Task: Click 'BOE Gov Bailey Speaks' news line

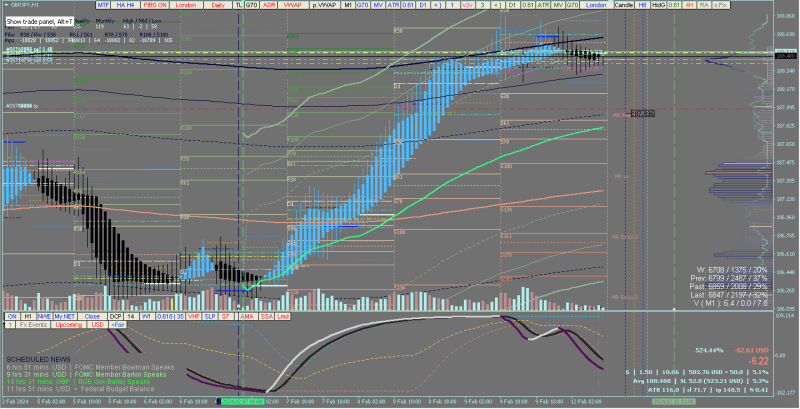Action: coord(112,381)
